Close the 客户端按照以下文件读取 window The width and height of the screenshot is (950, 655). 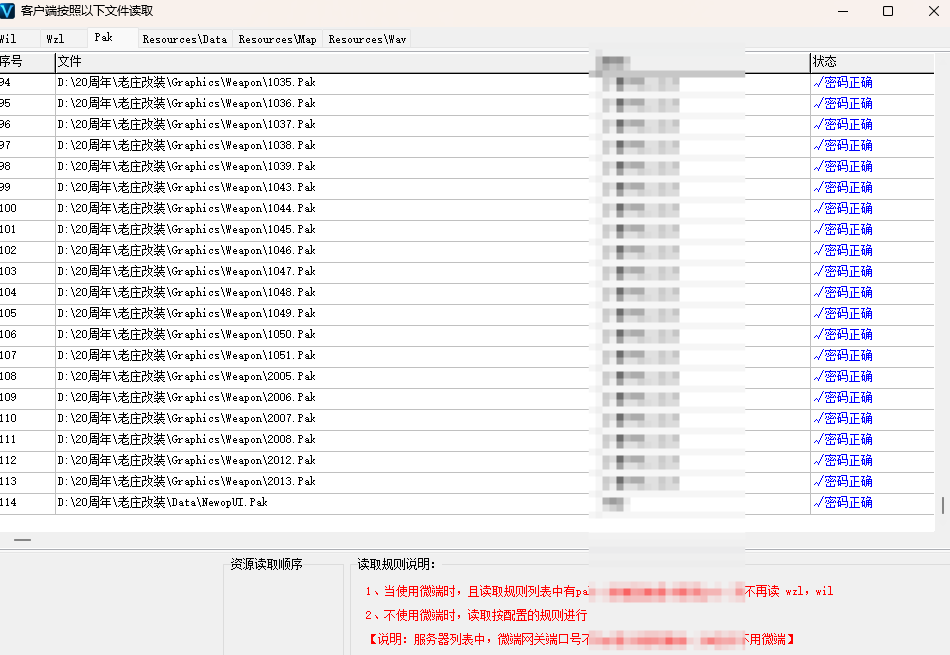(x=934, y=11)
